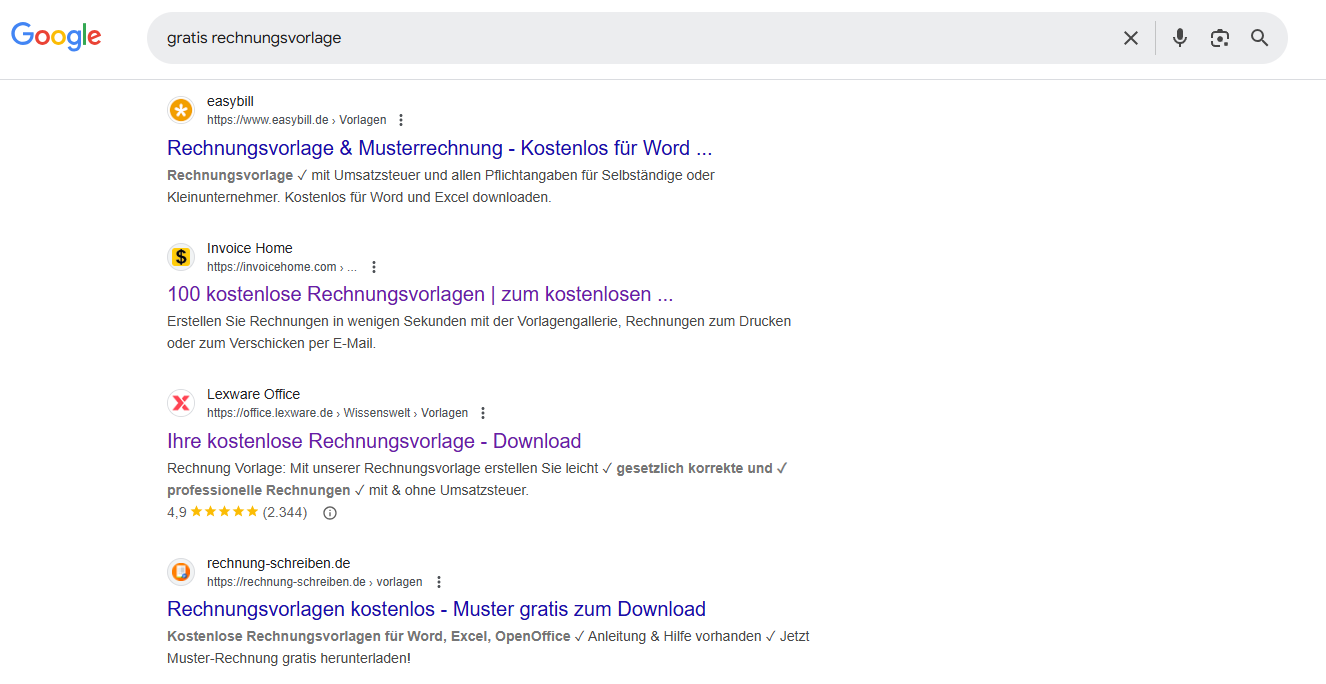Screen dimensions: 1326x684
Task: Open Google Lens image search icon
Action: pyautogui.click(x=1219, y=38)
